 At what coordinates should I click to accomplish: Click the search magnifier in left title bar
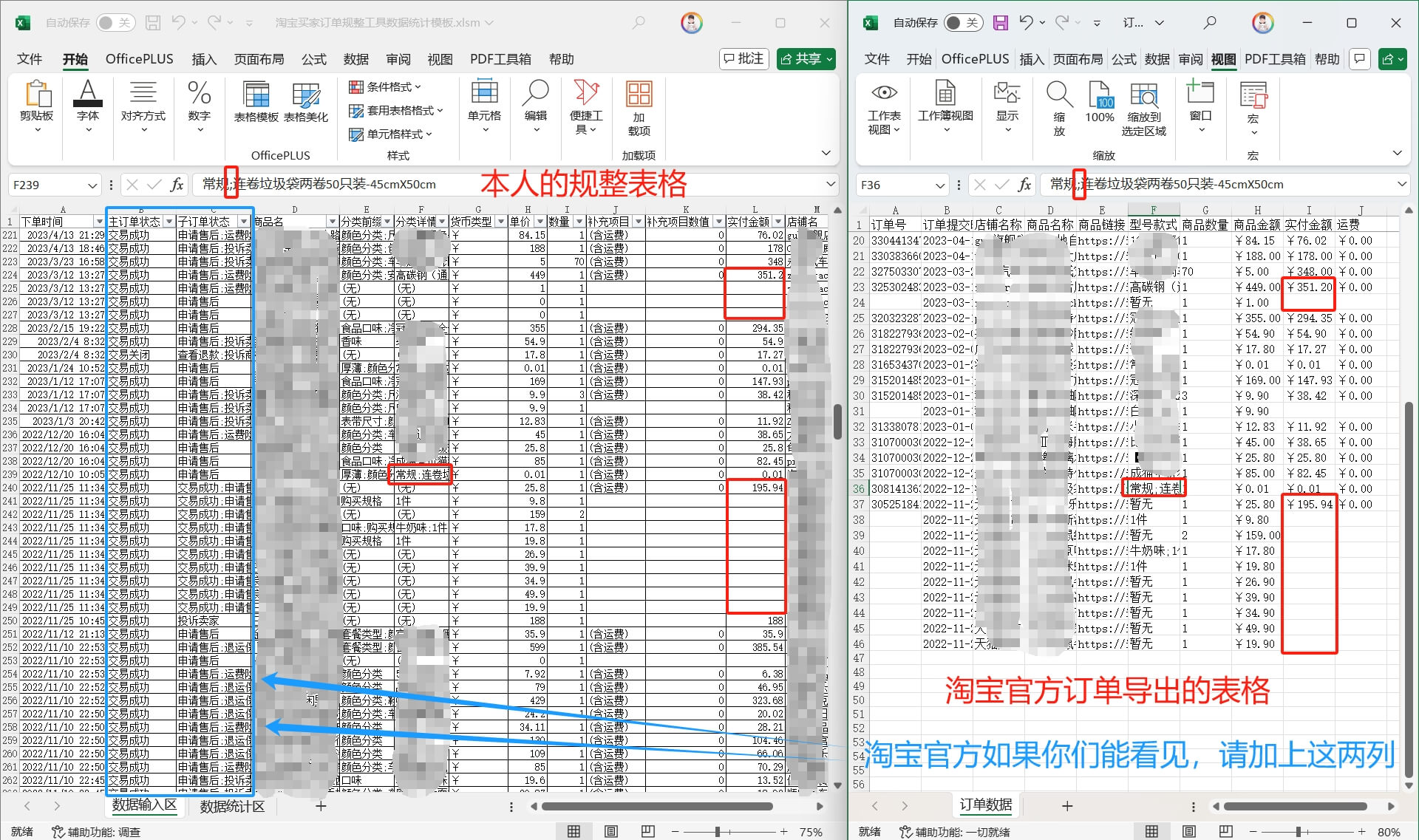point(639,23)
